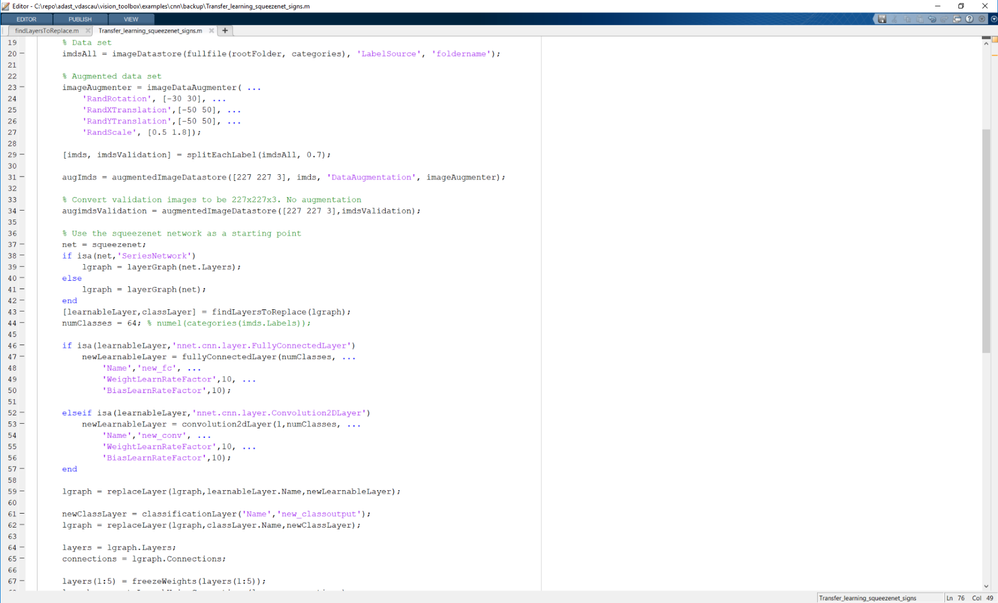Click the 'splitEachLabel' call on line 29
Image resolution: width=998 pixels, height=603 pixels.
tap(221, 155)
